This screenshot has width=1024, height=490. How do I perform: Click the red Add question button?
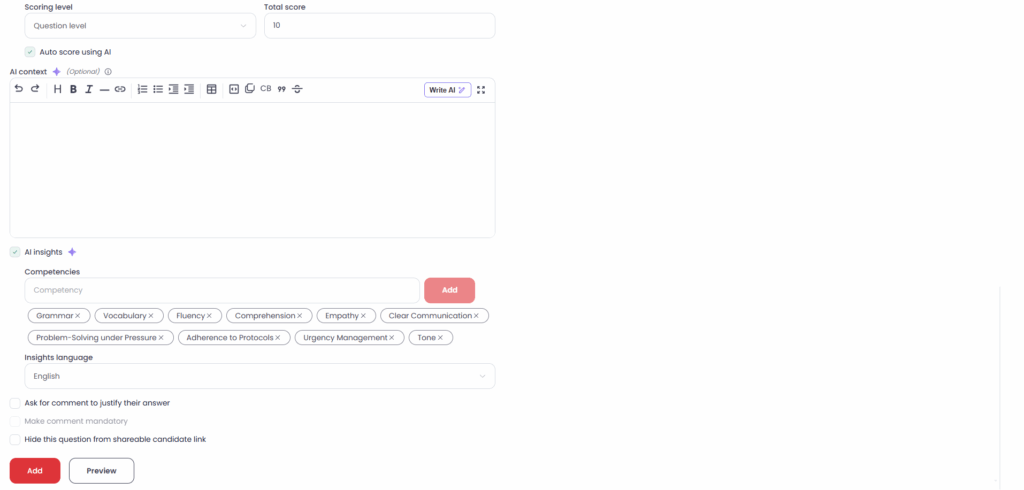(x=35, y=470)
